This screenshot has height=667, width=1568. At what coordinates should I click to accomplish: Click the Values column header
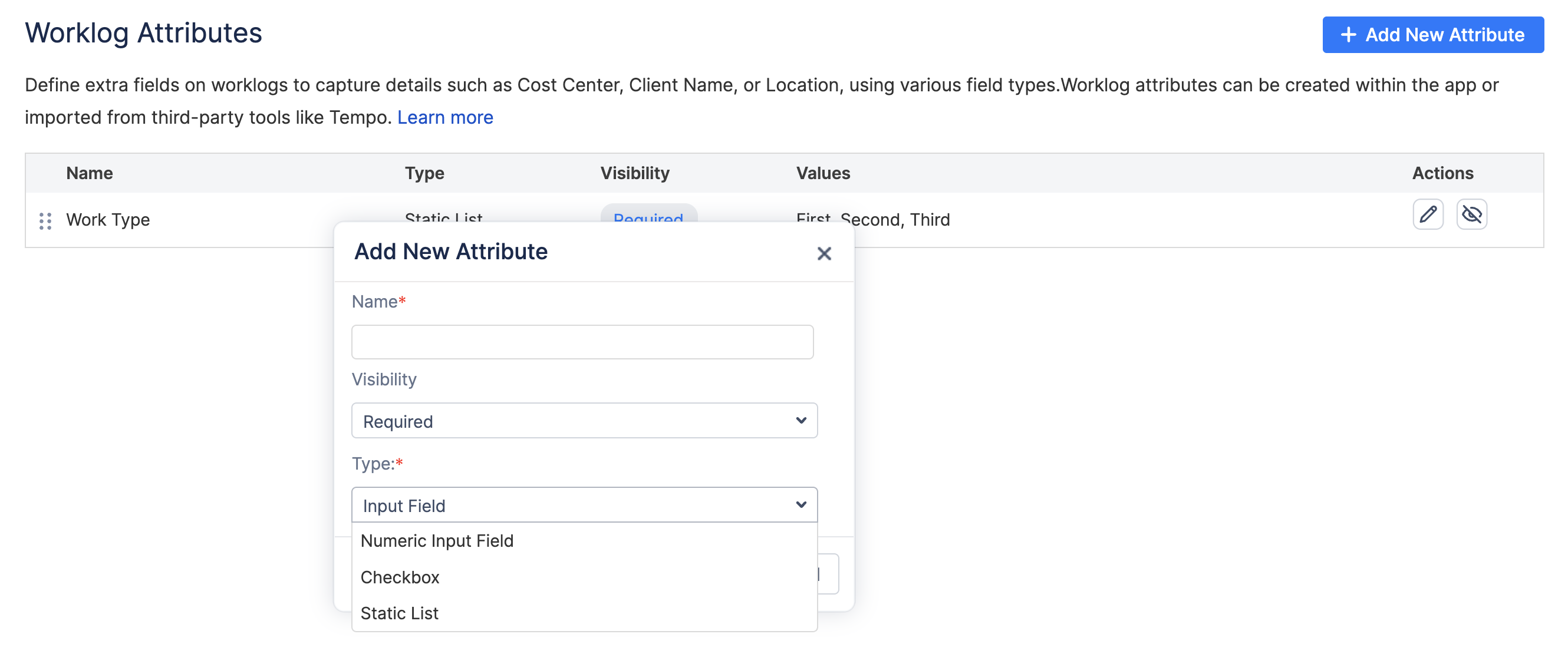(x=822, y=173)
